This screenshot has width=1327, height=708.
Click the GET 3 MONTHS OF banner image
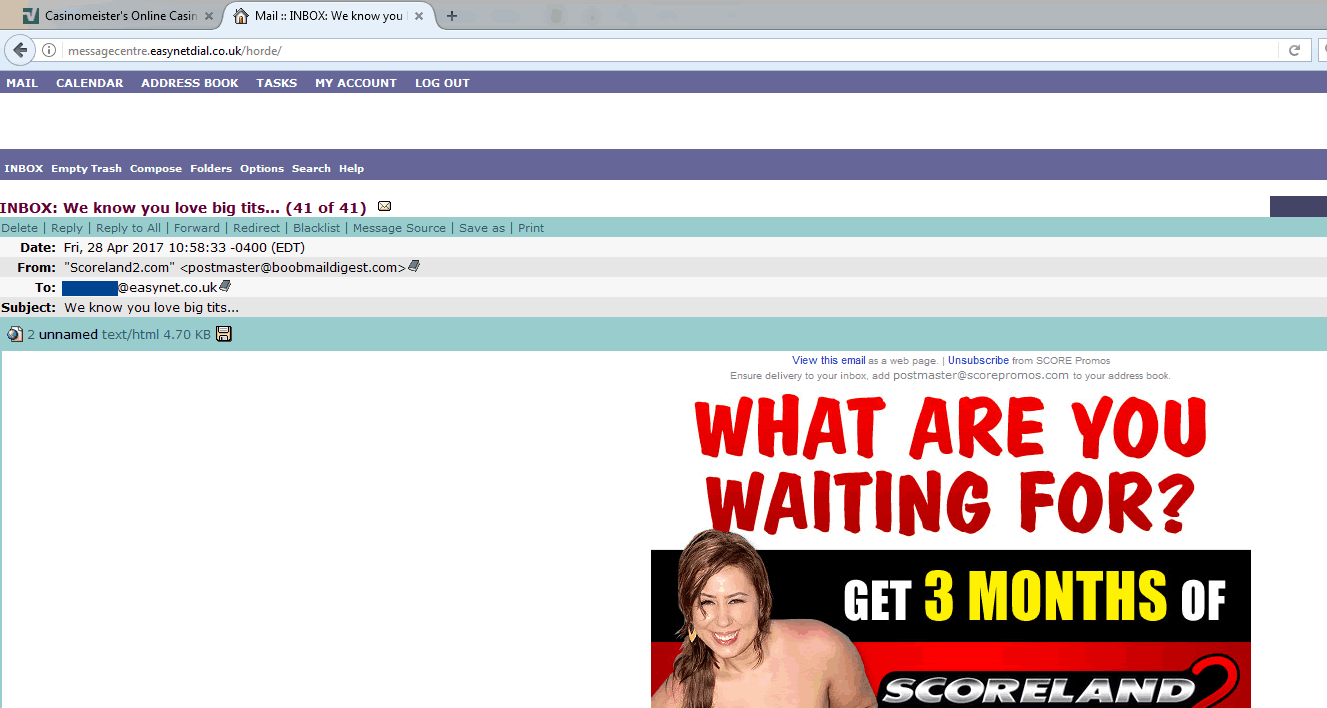[x=951, y=628]
